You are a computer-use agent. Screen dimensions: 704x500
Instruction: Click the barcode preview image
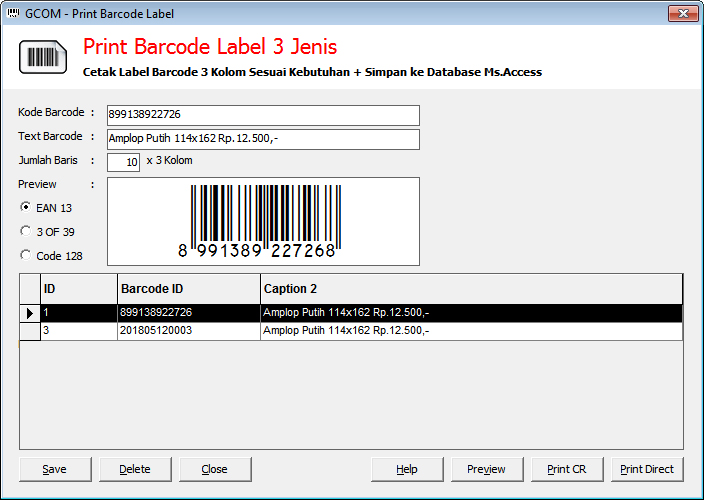pos(263,221)
